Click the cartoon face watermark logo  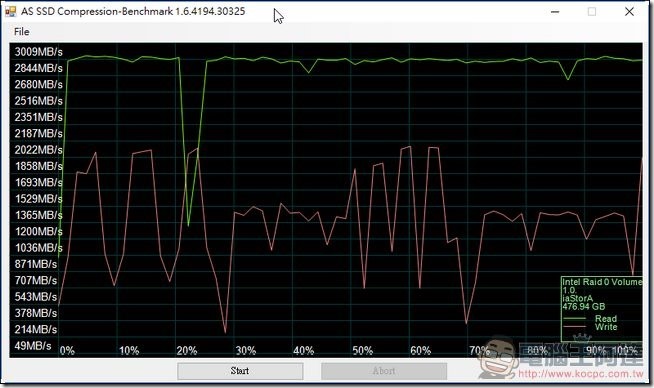pyautogui.click(x=498, y=358)
